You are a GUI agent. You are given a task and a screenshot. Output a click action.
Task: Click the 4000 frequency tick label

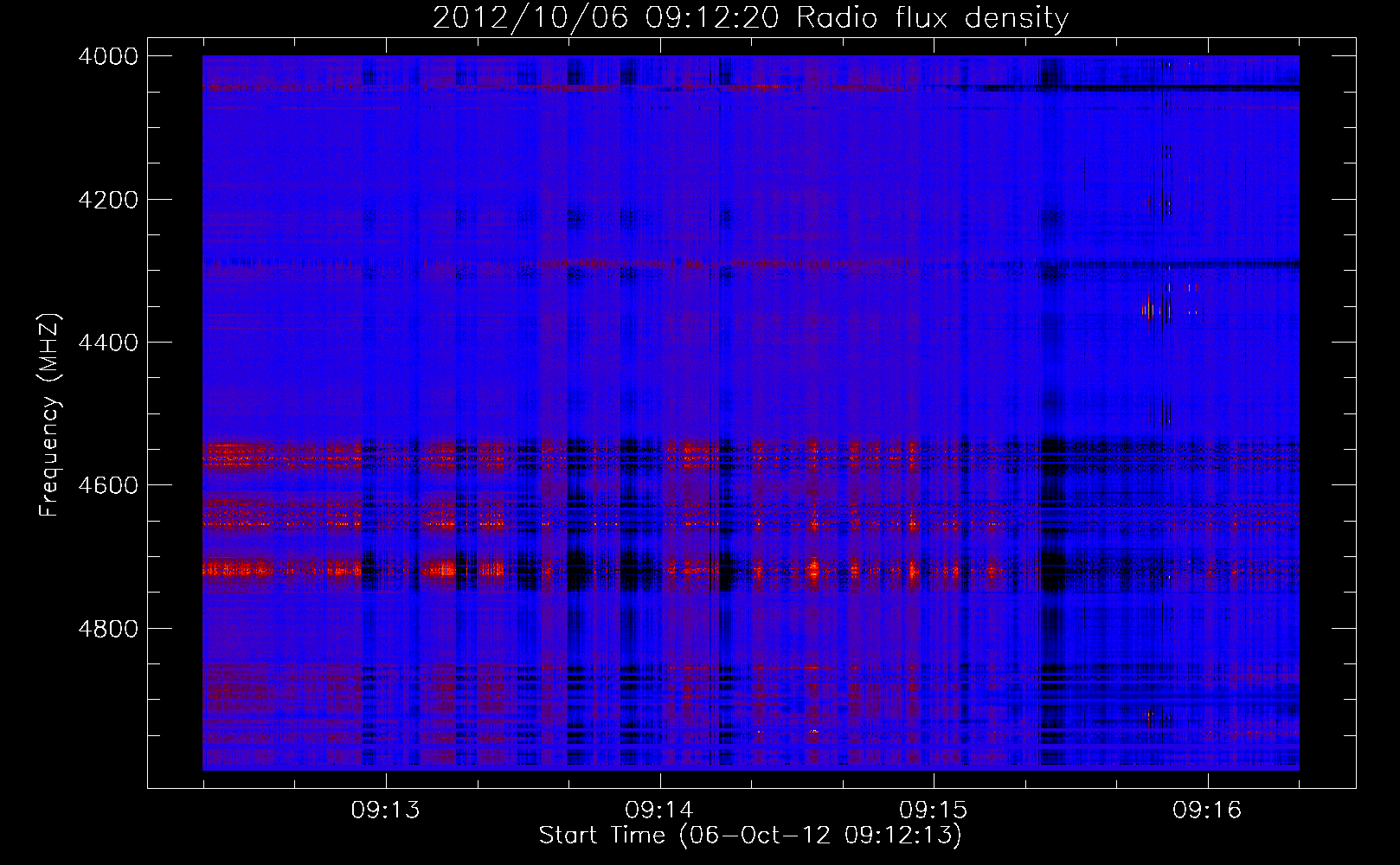click(x=108, y=56)
